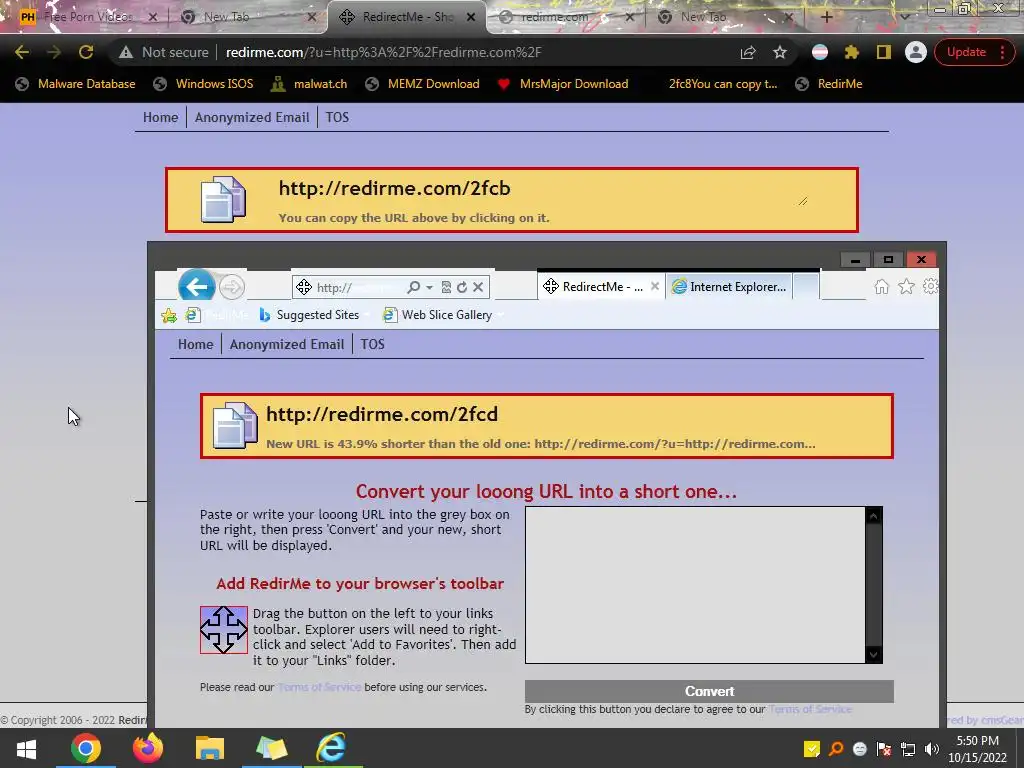Image resolution: width=1024 pixels, height=768 pixels.
Task: Share this page icon in Chrome address bar
Action: 748,52
